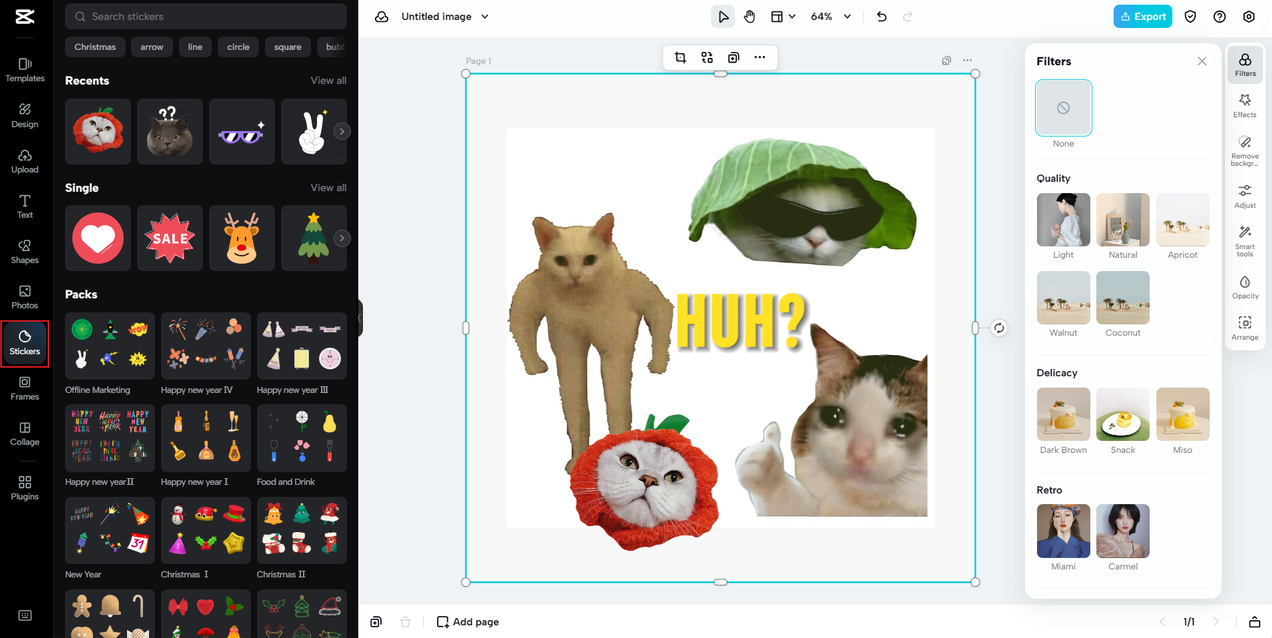Screen dimensions: 1272x638
Task: Select the circle sticker tag
Action: point(238,47)
